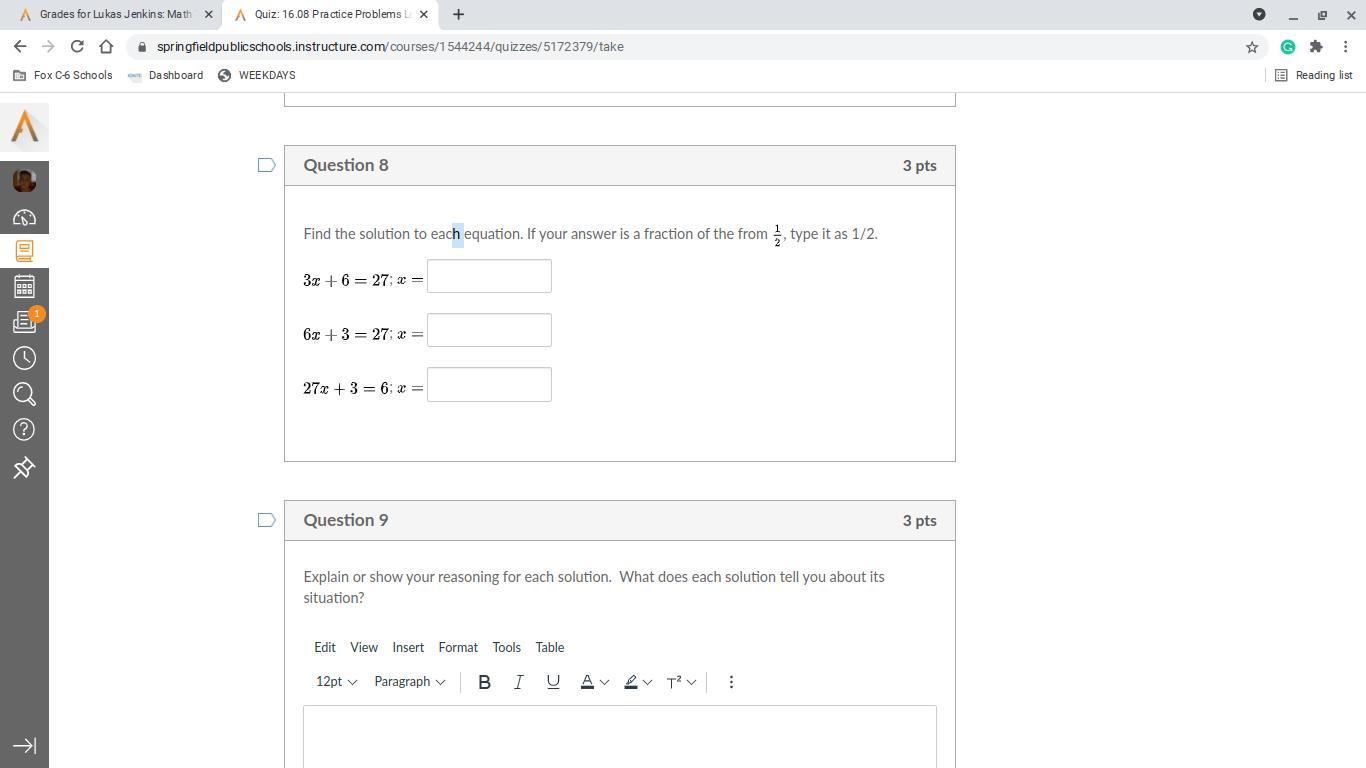Apply italic formatting in editor

pos(518,682)
